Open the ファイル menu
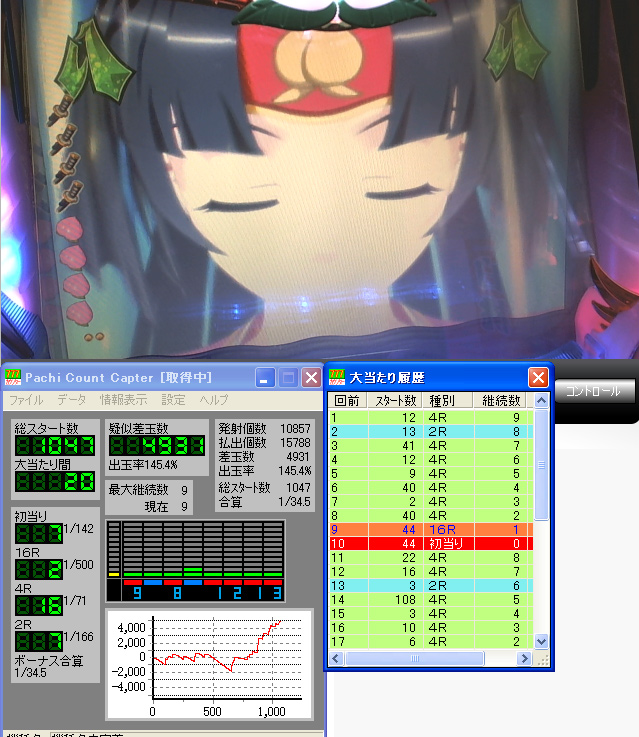639x737 pixels. point(26,400)
